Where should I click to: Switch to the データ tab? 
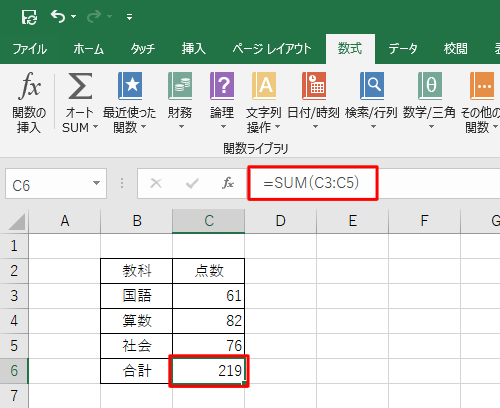[x=403, y=49]
